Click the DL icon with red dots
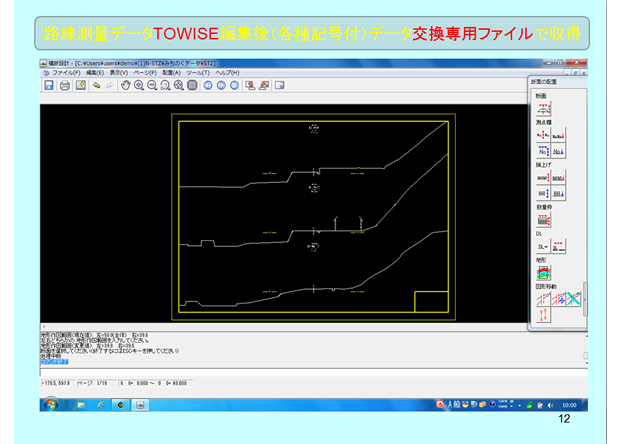 (x=558, y=247)
